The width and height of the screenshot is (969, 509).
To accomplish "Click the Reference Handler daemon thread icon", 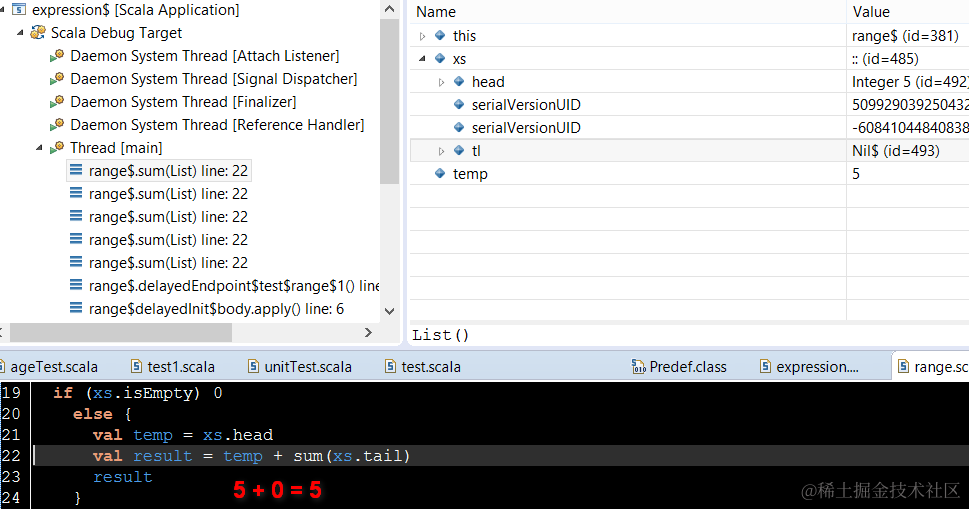I will (57, 124).
